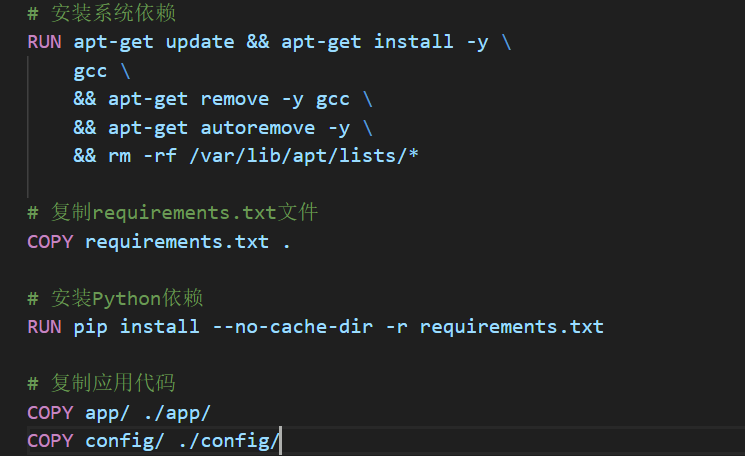Click the 'apt-get autoremove -y' line

coord(223,128)
